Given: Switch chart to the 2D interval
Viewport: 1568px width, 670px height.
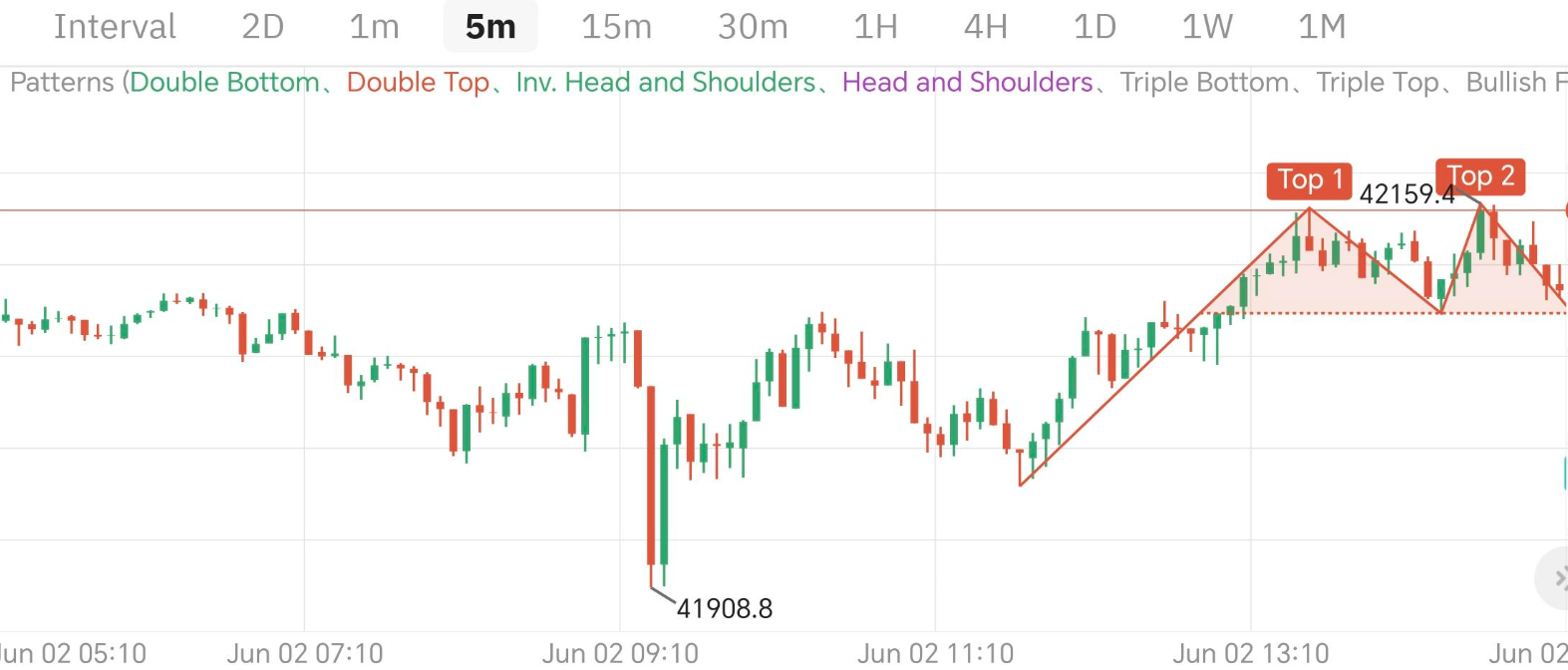Looking at the screenshot, I should point(262,27).
